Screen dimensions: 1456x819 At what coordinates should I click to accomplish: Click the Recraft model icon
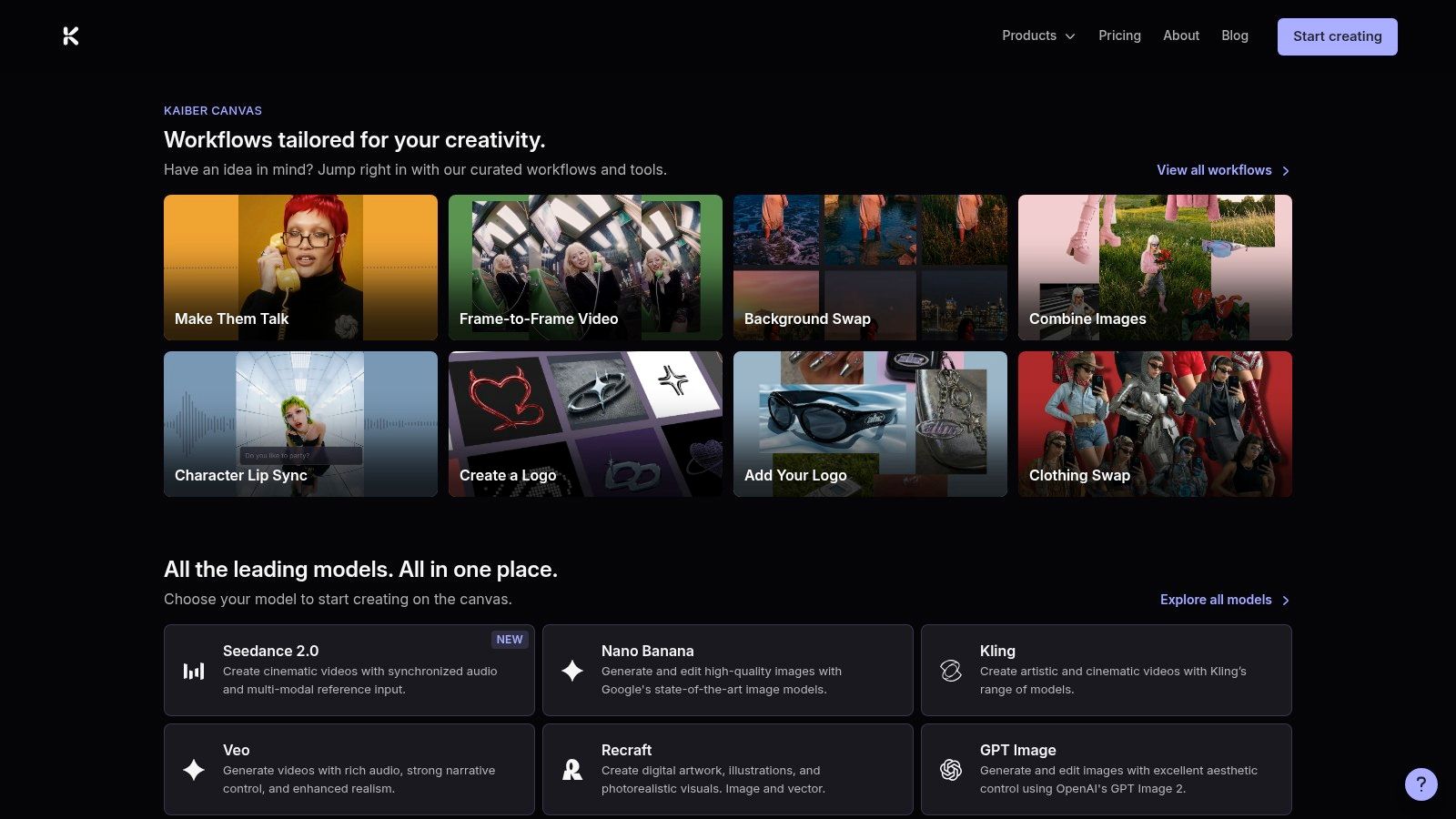(572, 770)
